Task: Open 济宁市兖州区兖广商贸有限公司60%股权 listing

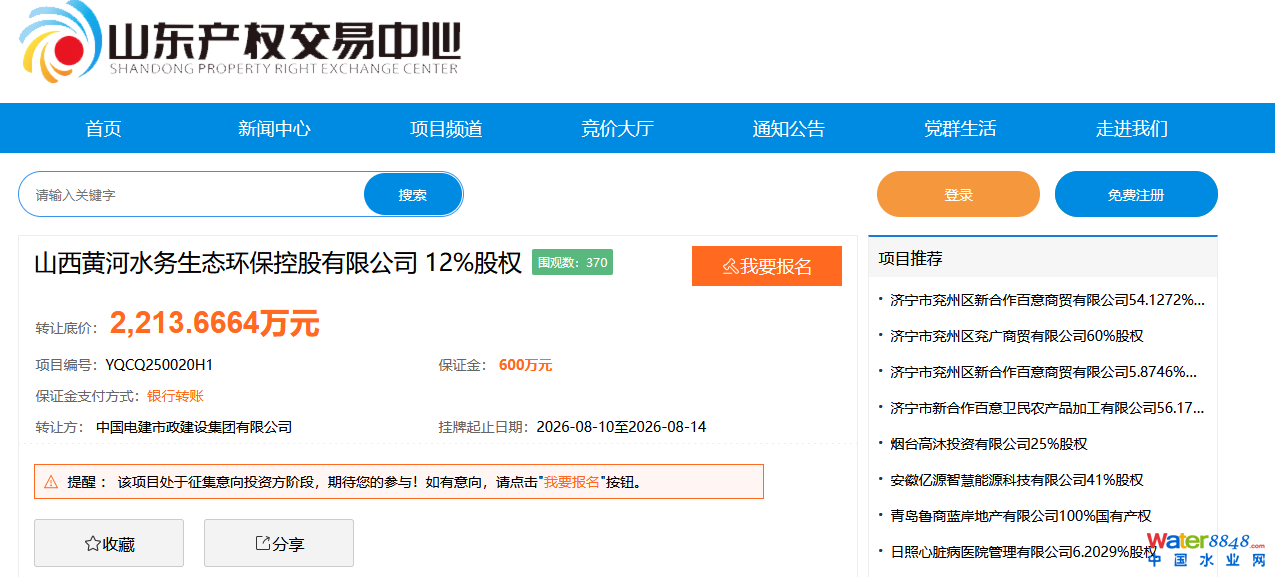Action: (1016, 335)
